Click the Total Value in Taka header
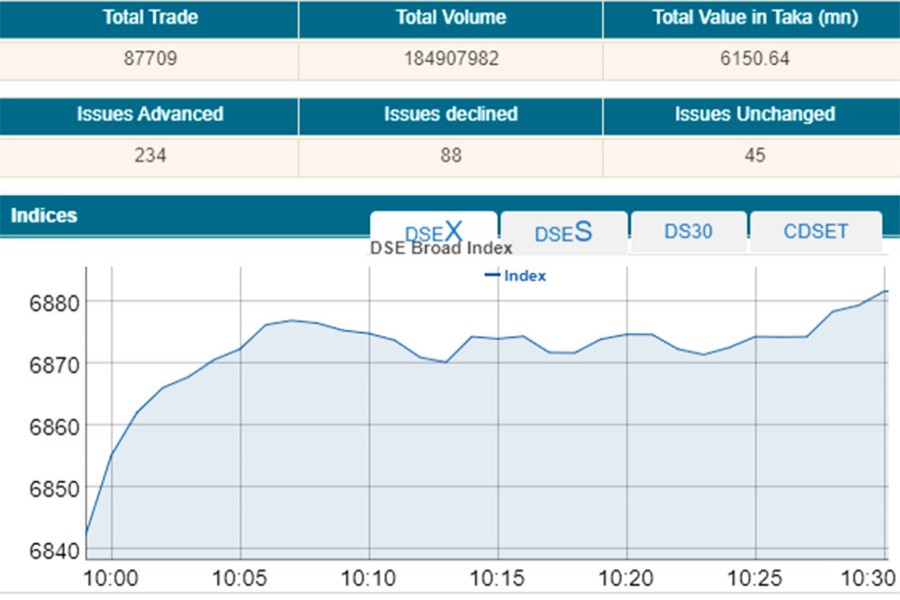The image size is (900, 600). click(x=750, y=18)
